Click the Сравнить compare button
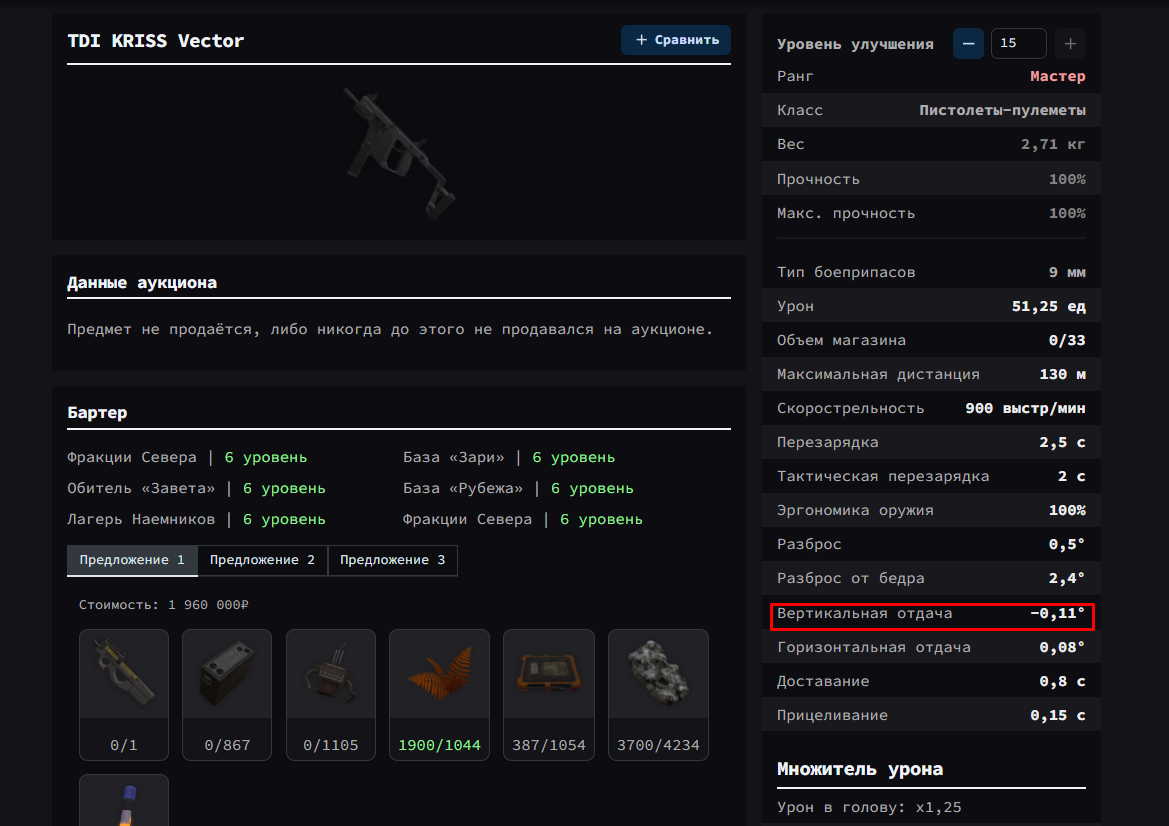This screenshot has height=826, width=1169. click(x=675, y=40)
